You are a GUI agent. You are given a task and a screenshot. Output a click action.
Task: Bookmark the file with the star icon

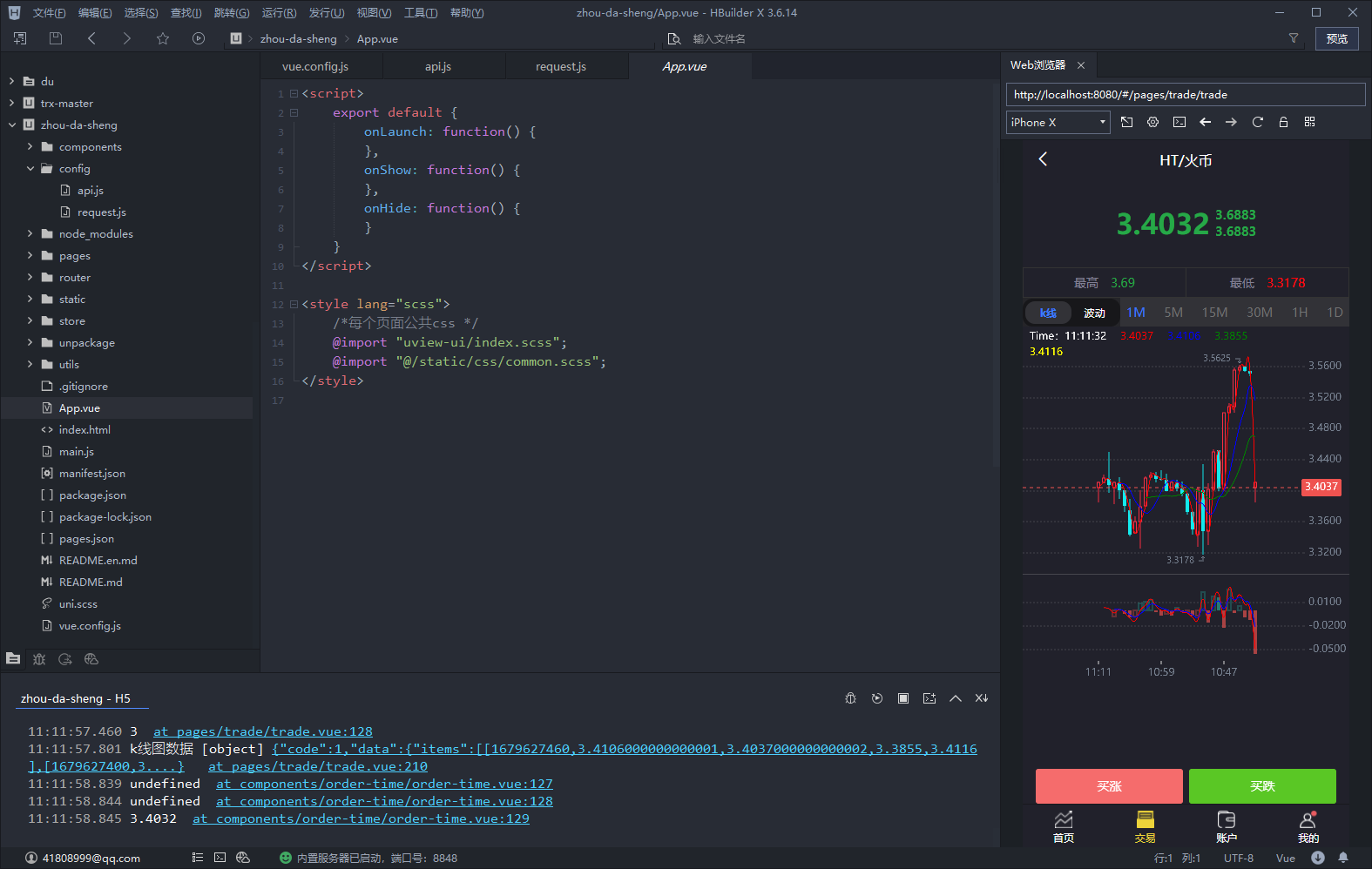tap(163, 38)
